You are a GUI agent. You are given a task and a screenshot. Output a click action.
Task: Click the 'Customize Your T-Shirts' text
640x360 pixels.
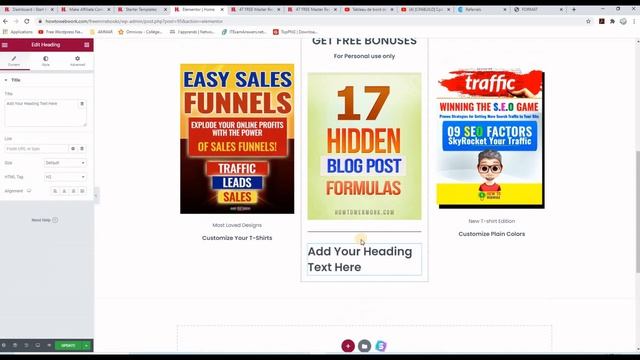237,238
